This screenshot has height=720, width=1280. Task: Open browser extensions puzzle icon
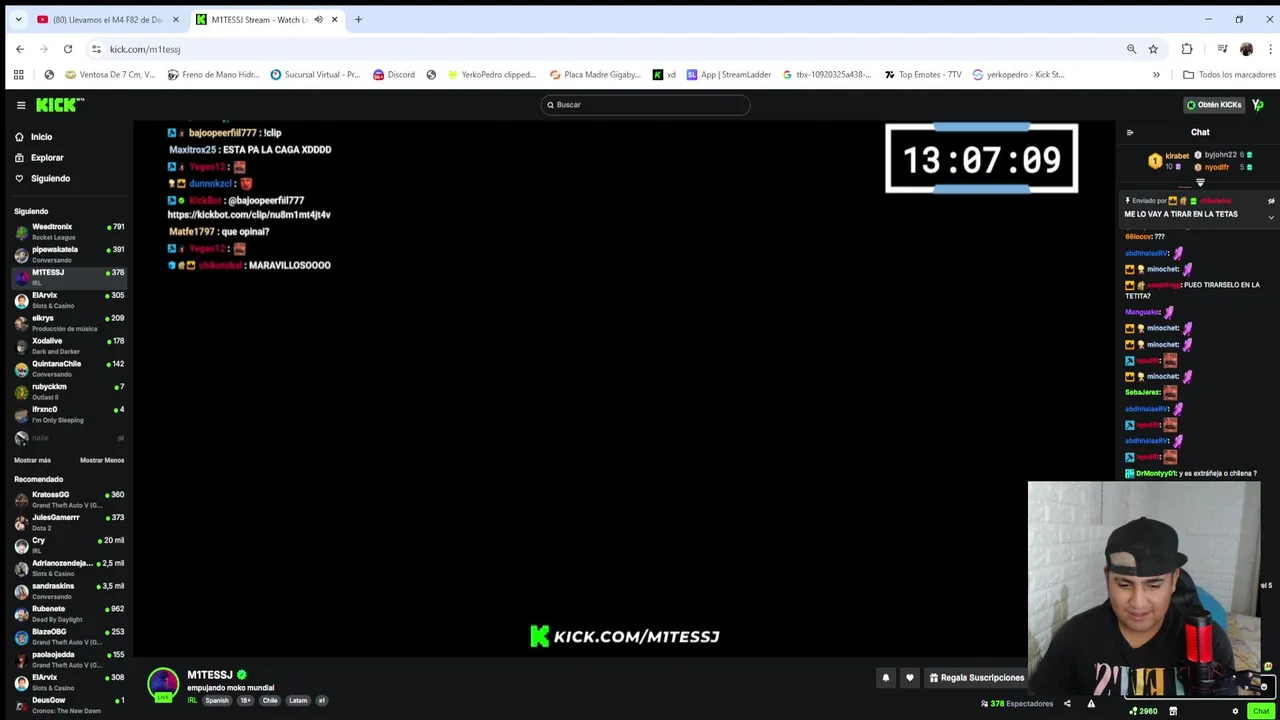click(x=1187, y=49)
